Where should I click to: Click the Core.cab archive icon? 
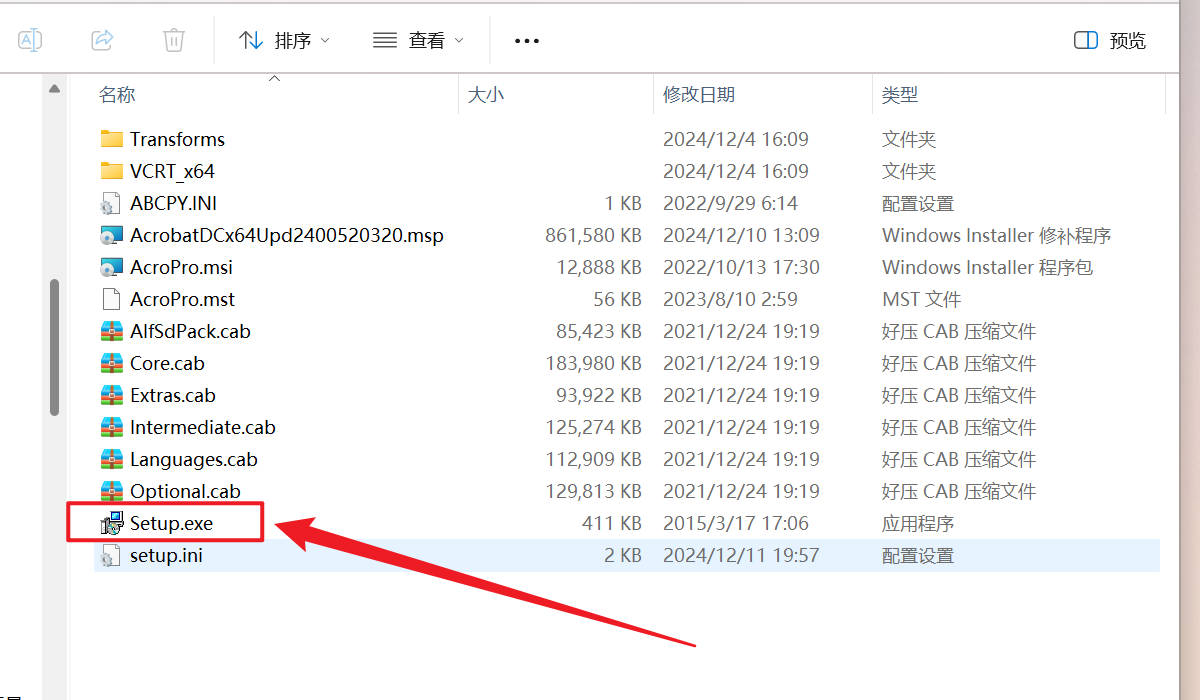pyautogui.click(x=111, y=363)
